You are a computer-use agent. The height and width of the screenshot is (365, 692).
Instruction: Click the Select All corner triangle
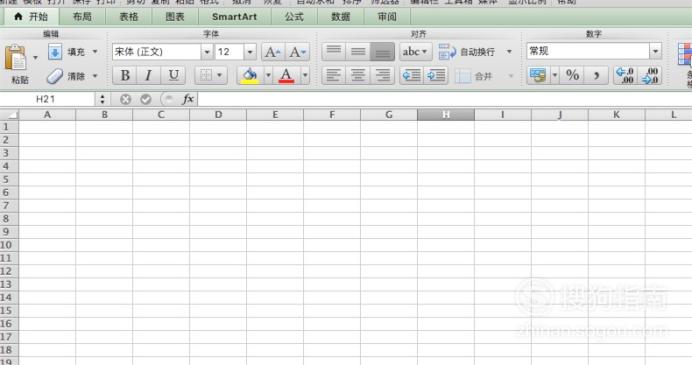[9, 115]
